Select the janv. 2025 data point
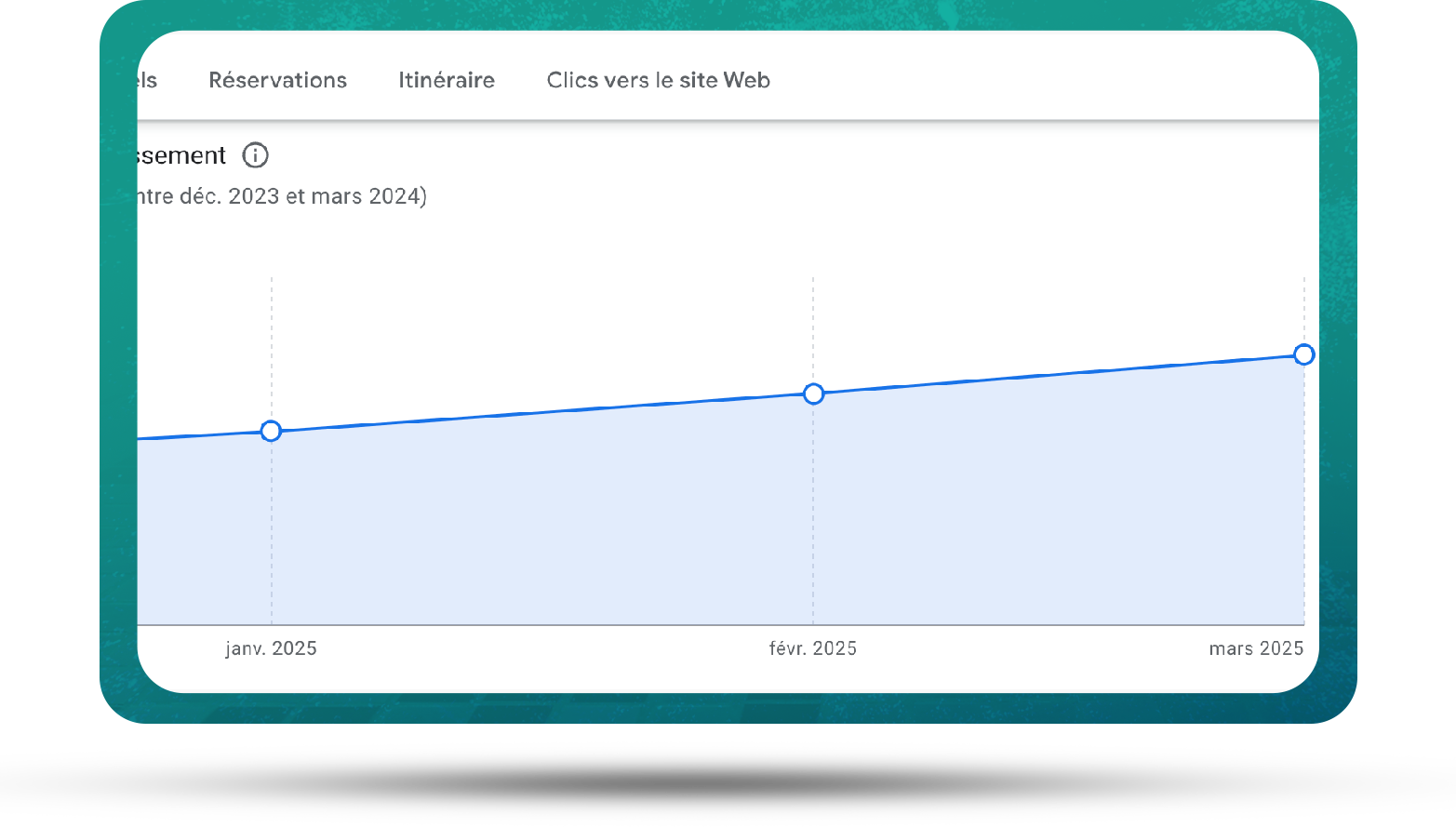This screenshot has width=1456, height=827. click(x=271, y=431)
